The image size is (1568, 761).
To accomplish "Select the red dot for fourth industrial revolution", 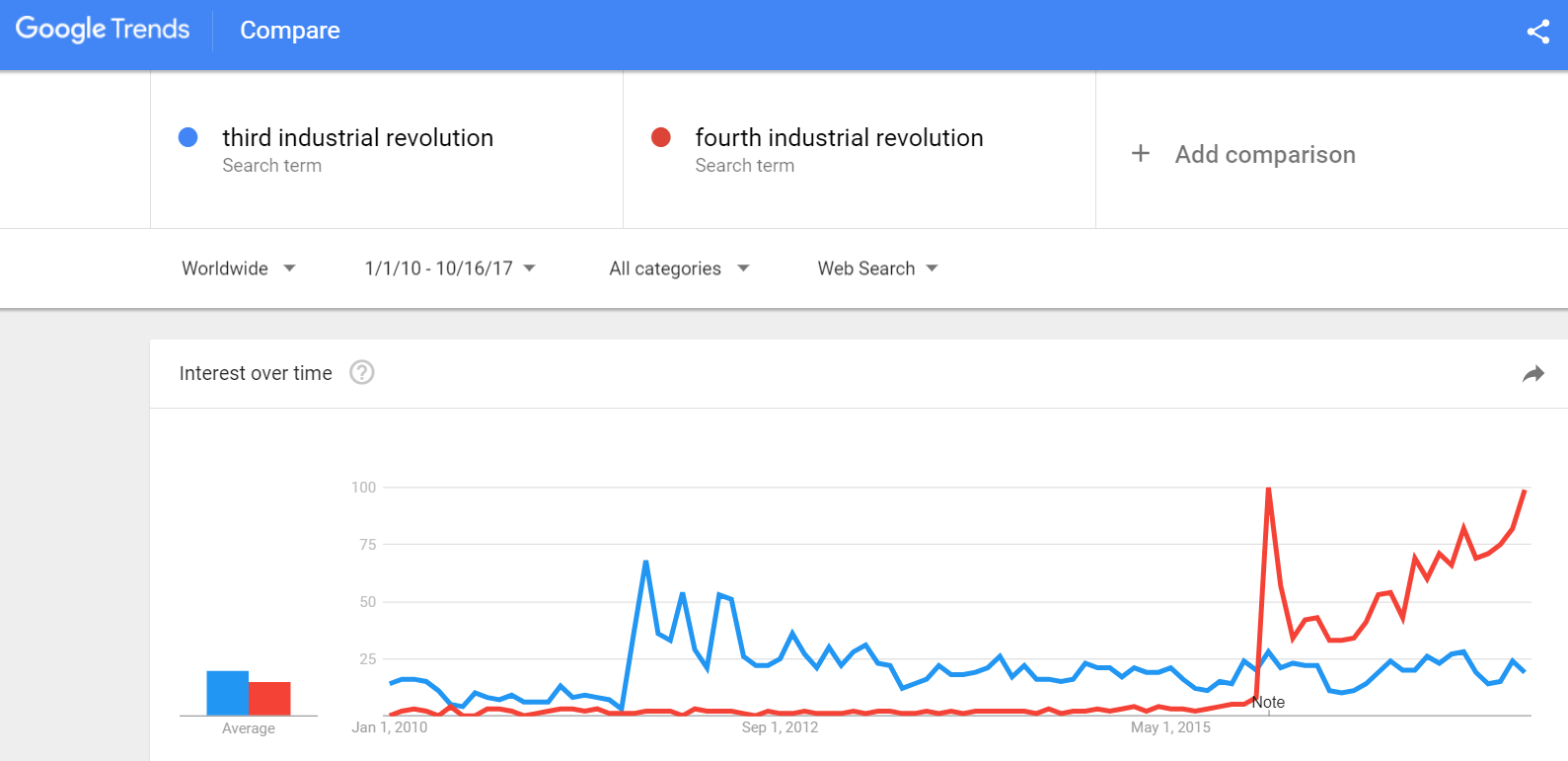I will pyautogui.click(x=660, y=137).
